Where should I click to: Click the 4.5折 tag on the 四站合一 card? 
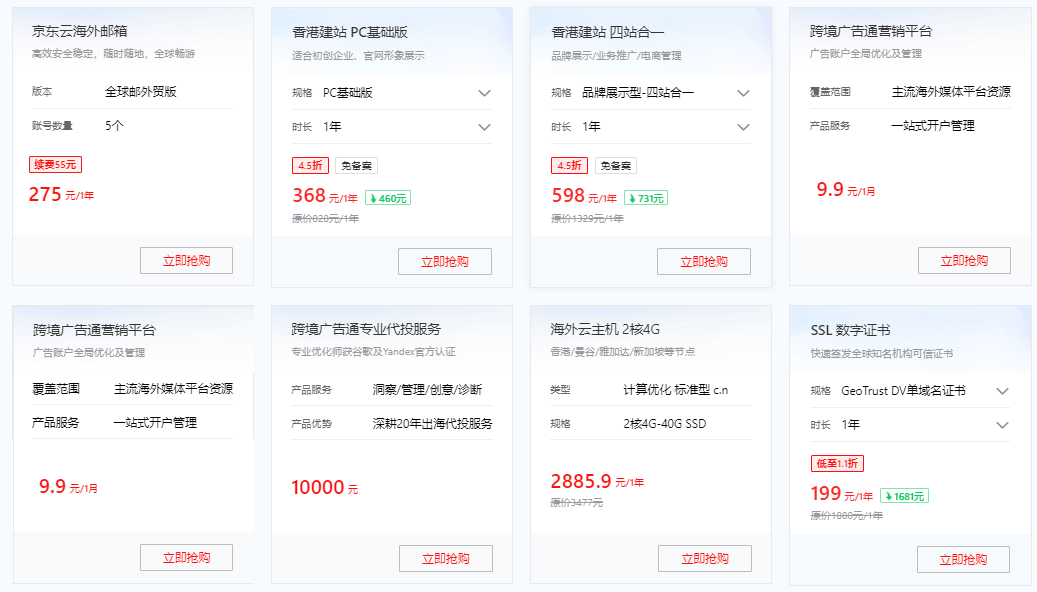point(569,166)
